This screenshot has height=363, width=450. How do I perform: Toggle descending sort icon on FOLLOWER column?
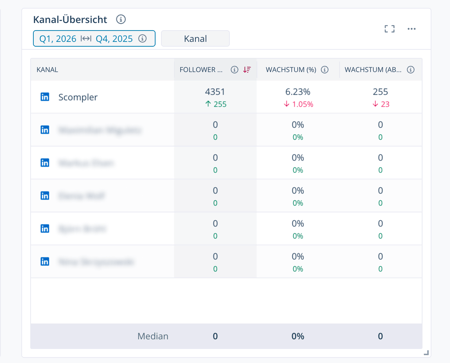[x=247, y=70]
